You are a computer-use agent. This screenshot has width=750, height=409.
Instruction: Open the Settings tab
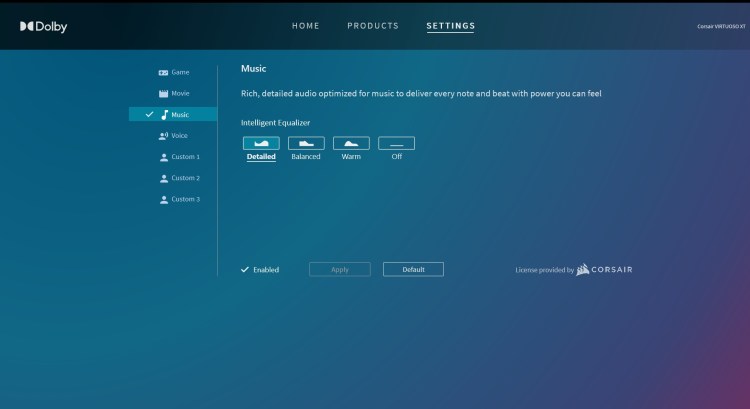(450, 26)
